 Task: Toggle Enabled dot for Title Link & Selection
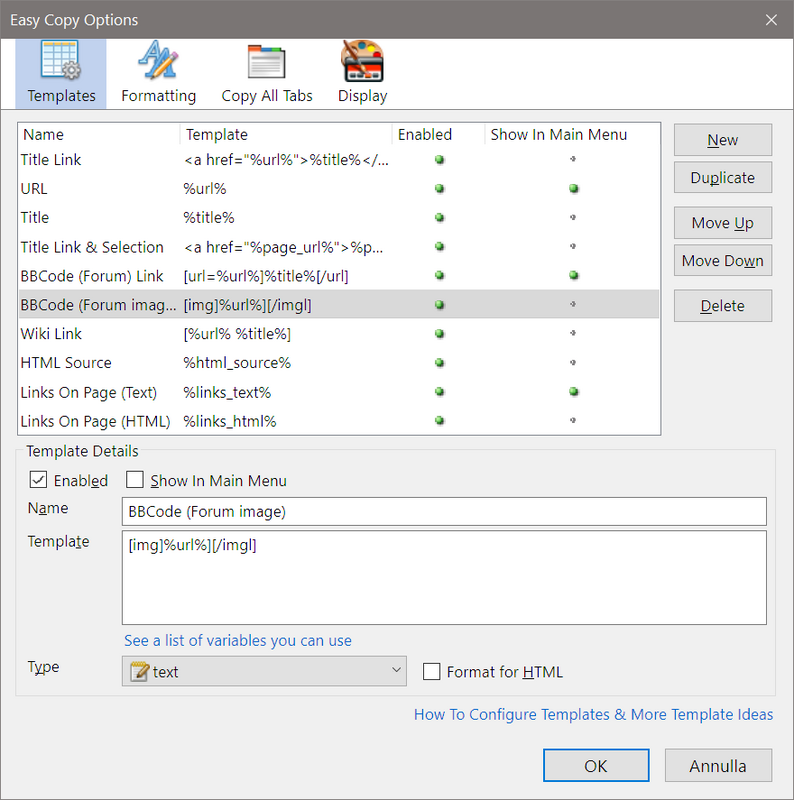point(439,246)
